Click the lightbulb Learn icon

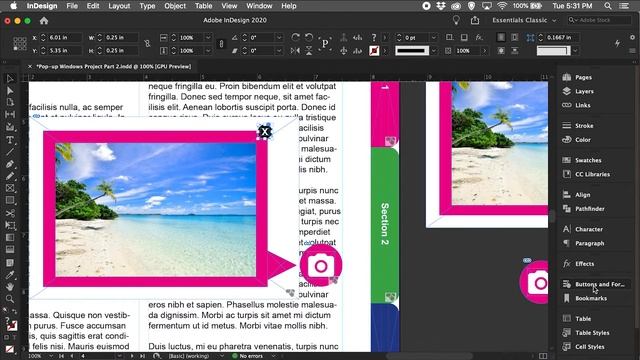456,20
